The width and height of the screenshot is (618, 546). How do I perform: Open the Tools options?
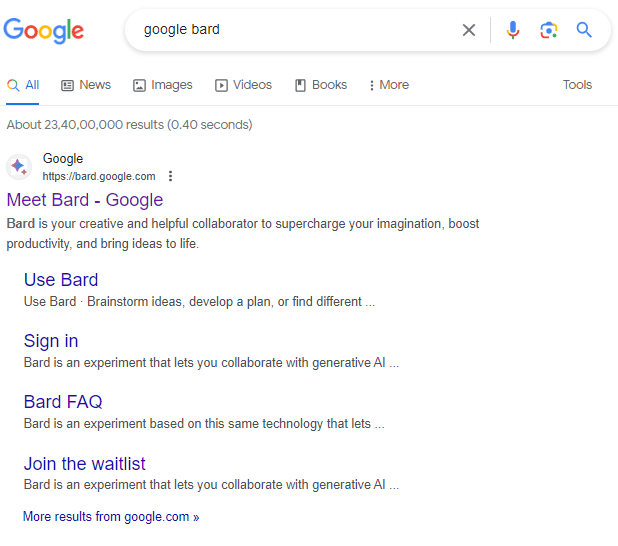click(x=577, y=85)
